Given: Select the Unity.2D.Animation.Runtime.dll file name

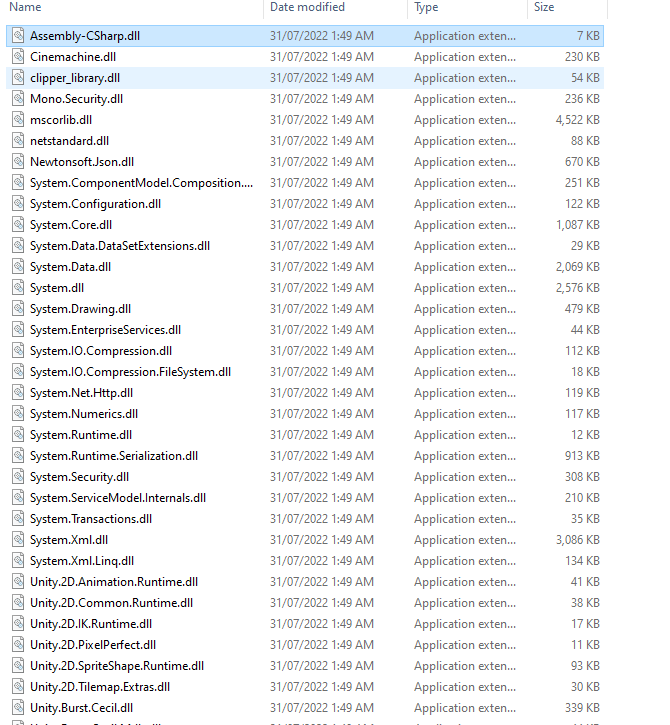Looking at the screenshot, I should (x=114, y=582).
